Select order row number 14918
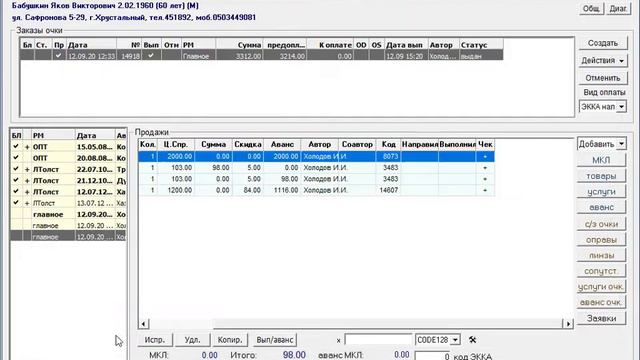 coord(261,56)
